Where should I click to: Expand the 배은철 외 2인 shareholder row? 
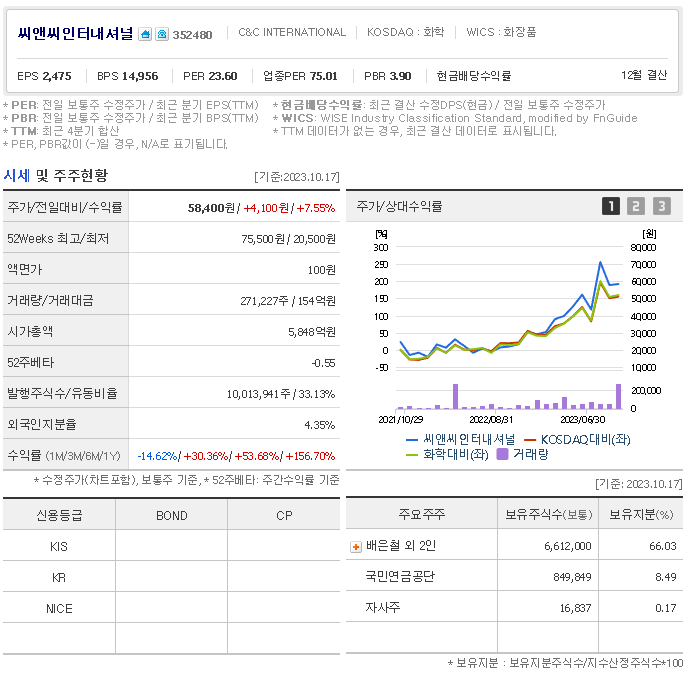pos(356,547)
